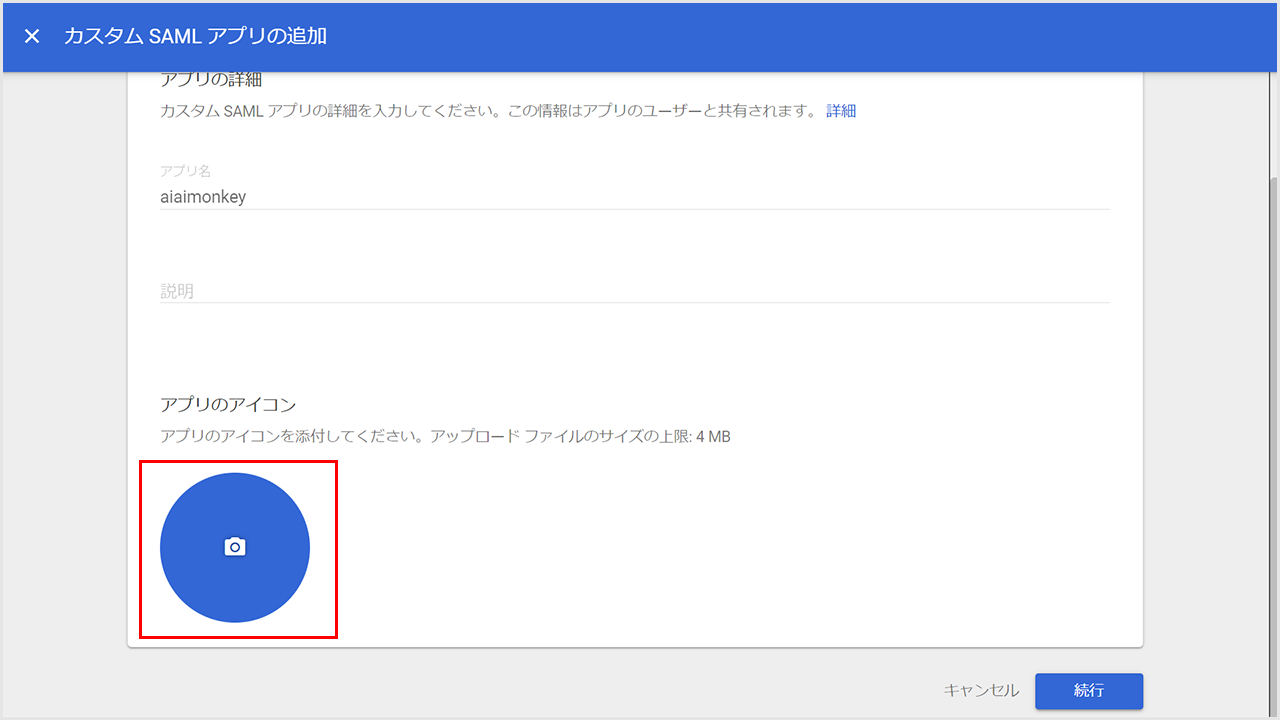This screenshot has width=1280, height=720.
Task: Click the アプリのアイコン section heading
Action: pos(228,404)
